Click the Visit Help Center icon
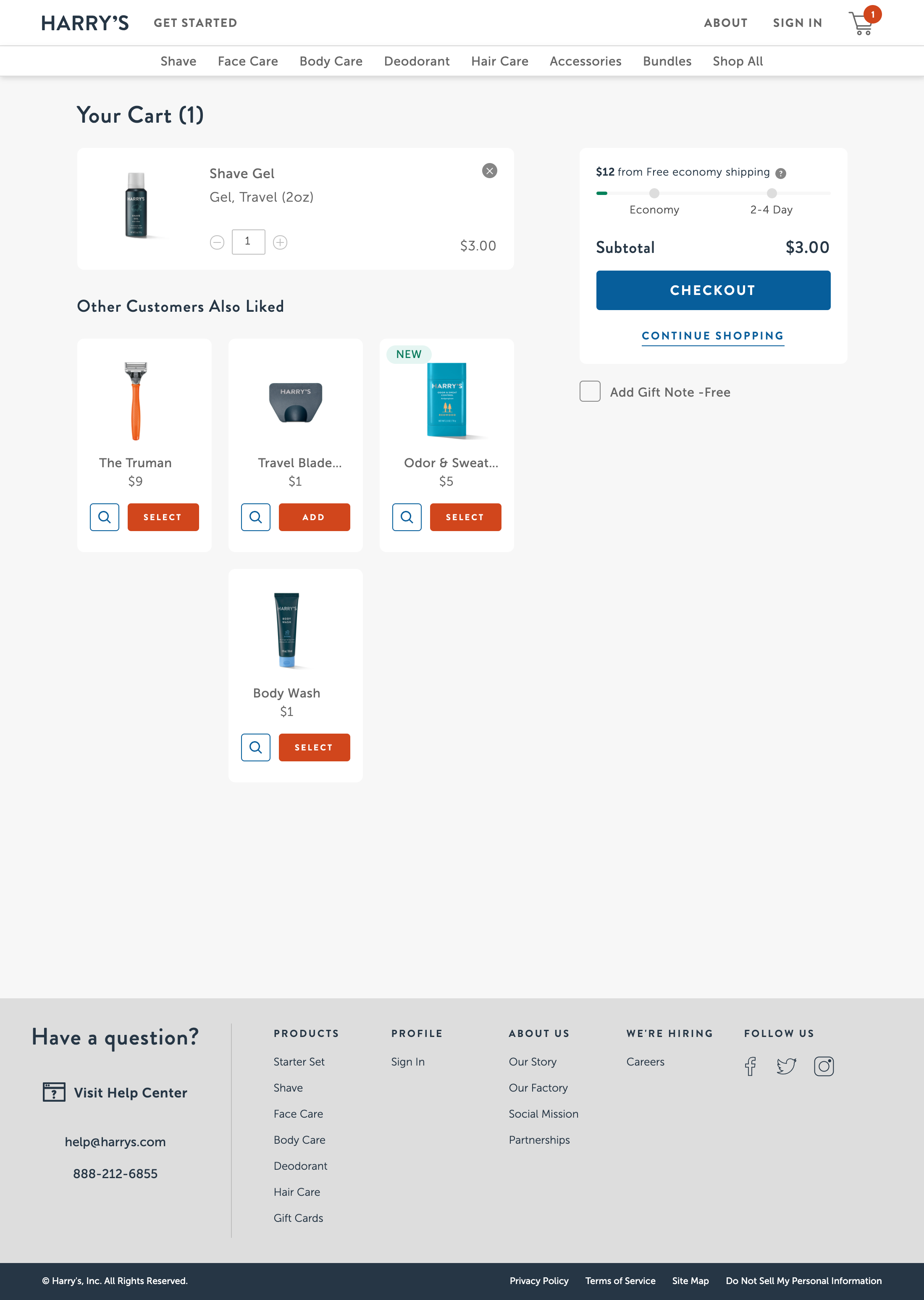Screen dimensions: 924x1300 tap(53, 1092)
